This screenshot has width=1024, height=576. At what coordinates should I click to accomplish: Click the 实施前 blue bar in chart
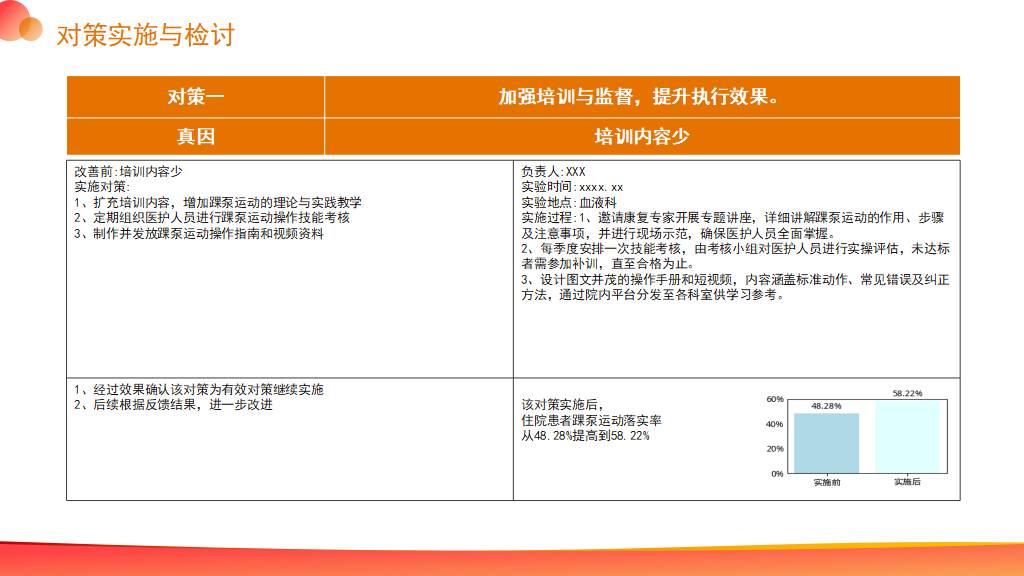(x=826, y=443)
